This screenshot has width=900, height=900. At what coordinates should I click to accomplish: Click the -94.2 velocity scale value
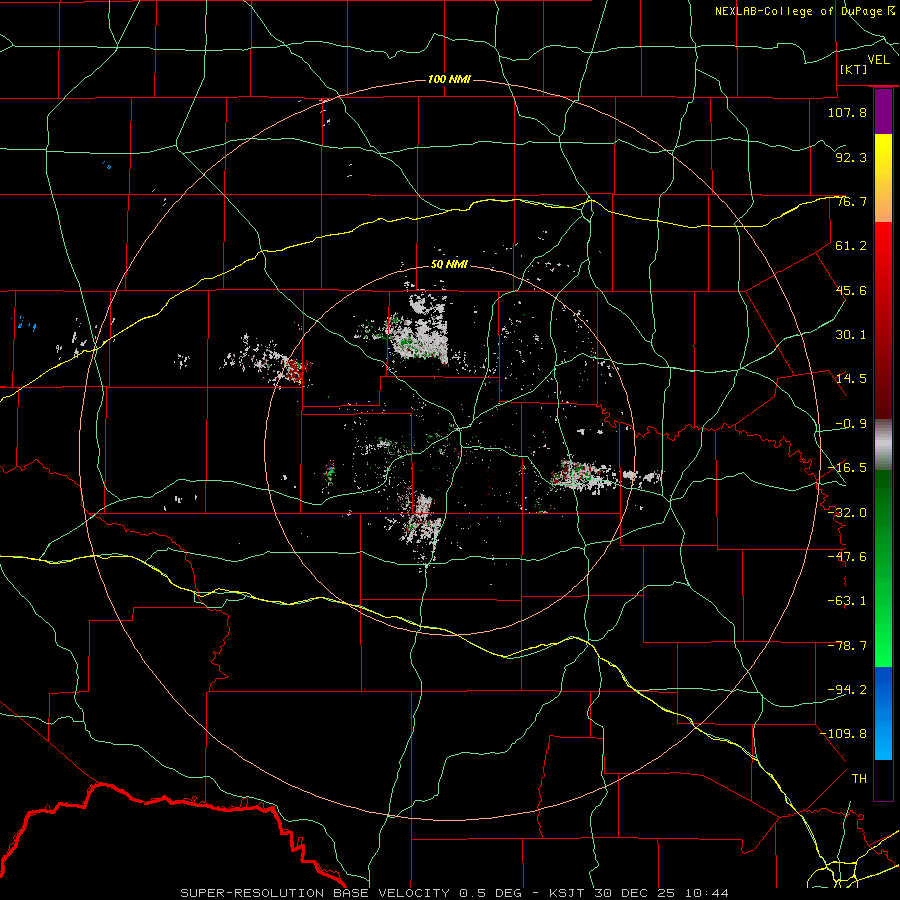tap(847, 690)
